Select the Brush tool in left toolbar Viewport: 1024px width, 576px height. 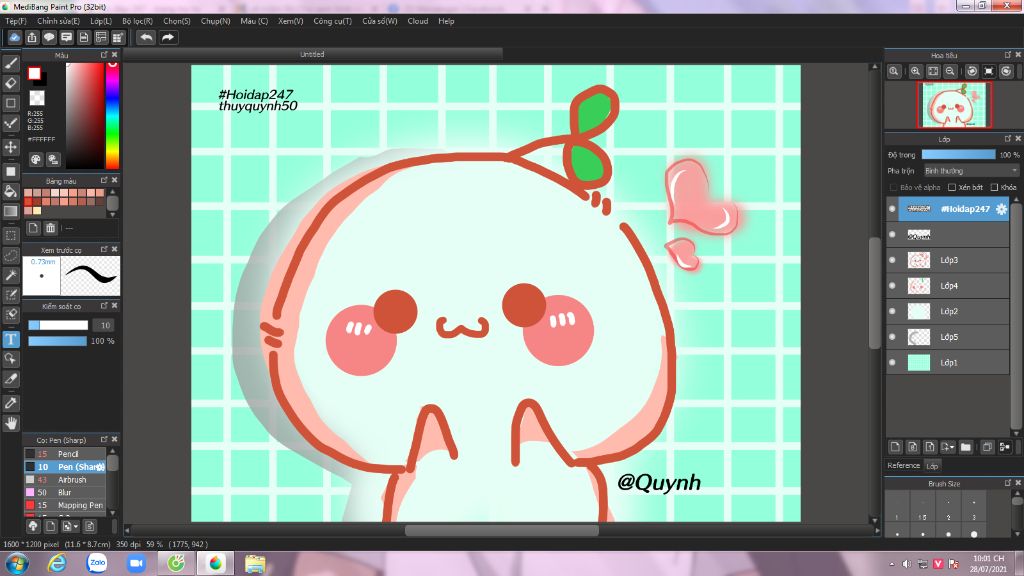(10, 63)
